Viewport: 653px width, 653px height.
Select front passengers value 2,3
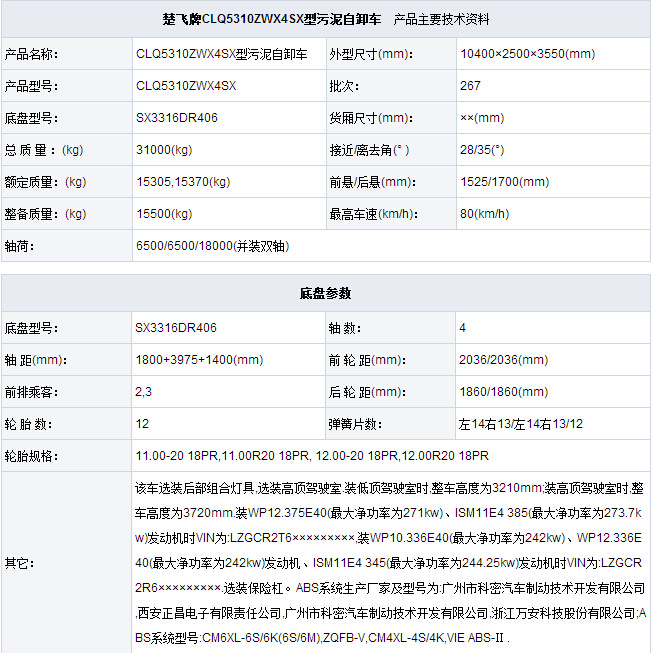[143, 392]
